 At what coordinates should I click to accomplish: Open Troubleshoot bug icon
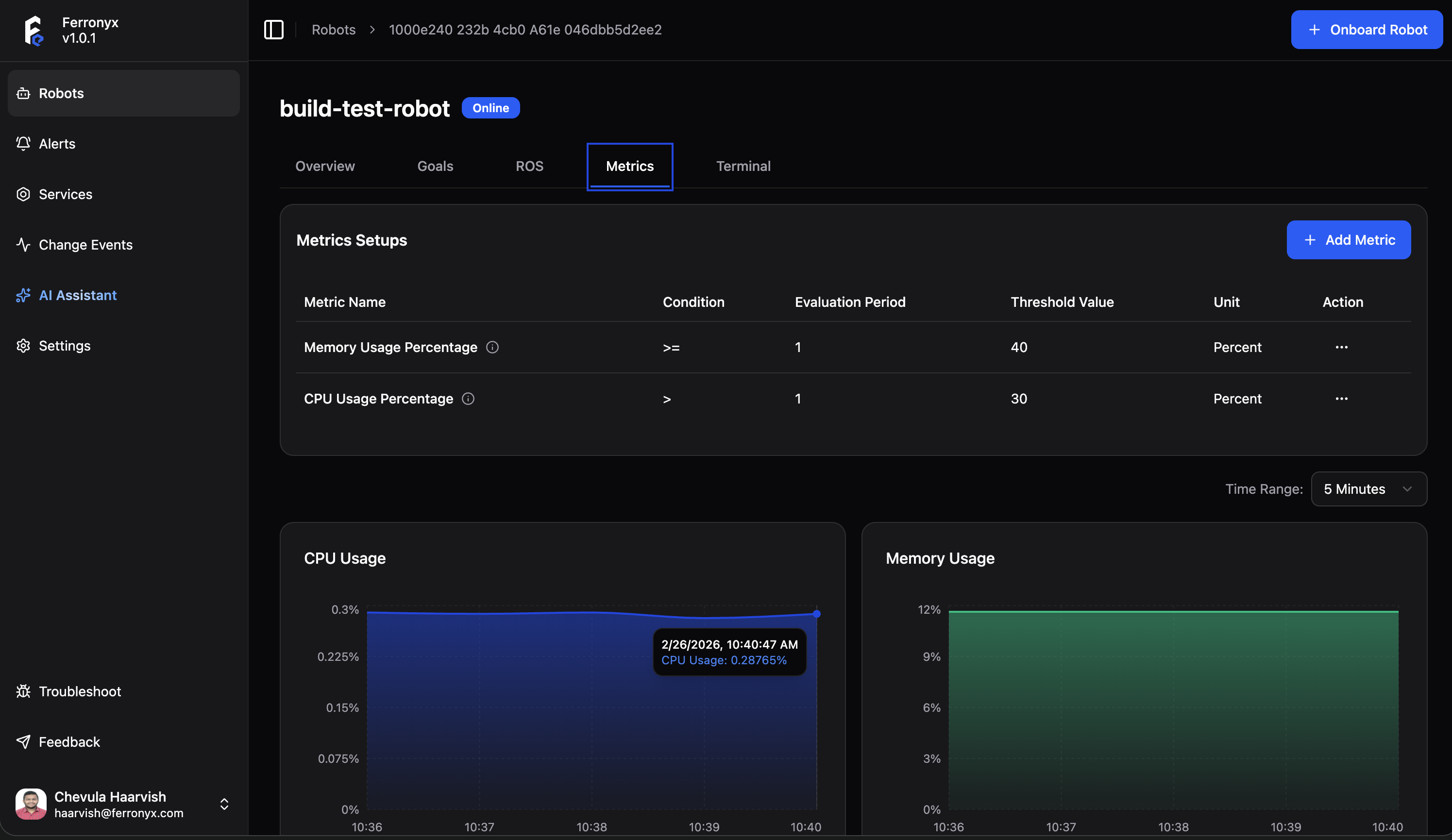pos(23,691)
